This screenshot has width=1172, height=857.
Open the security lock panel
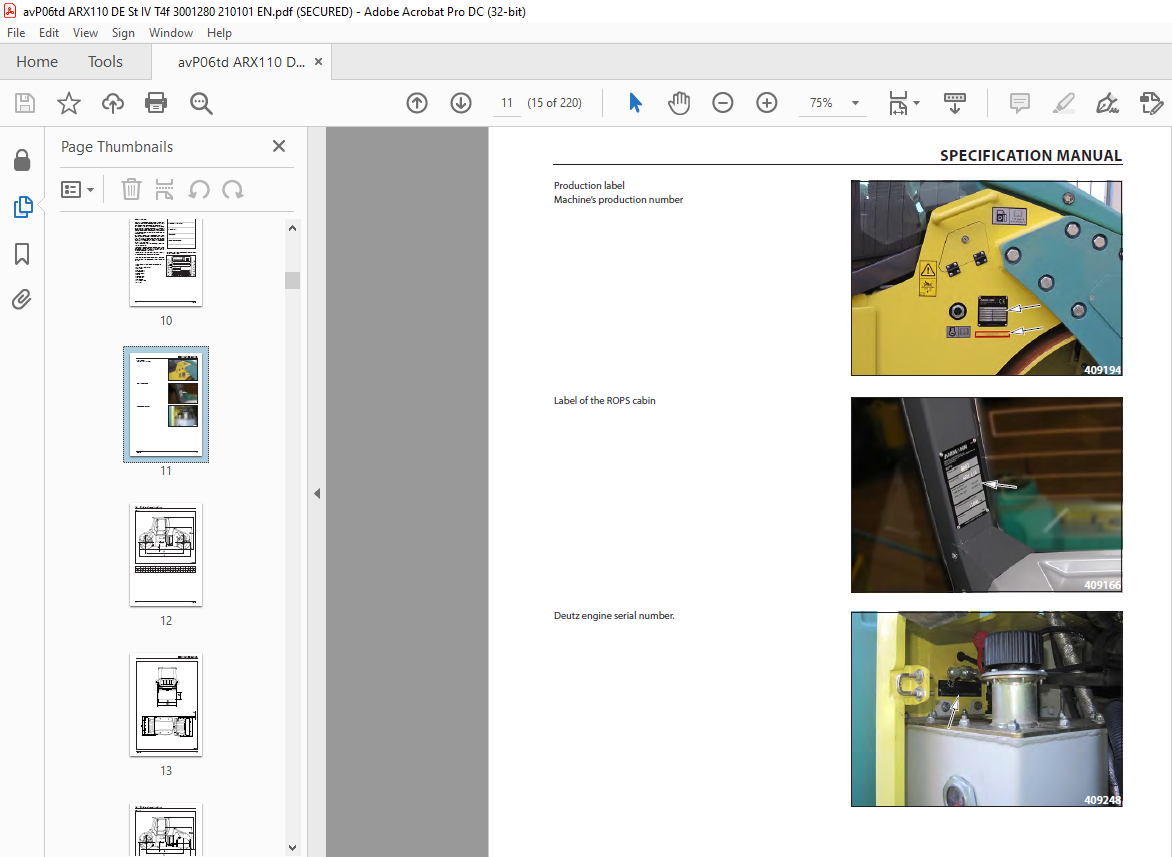click(x=22, y=160)
